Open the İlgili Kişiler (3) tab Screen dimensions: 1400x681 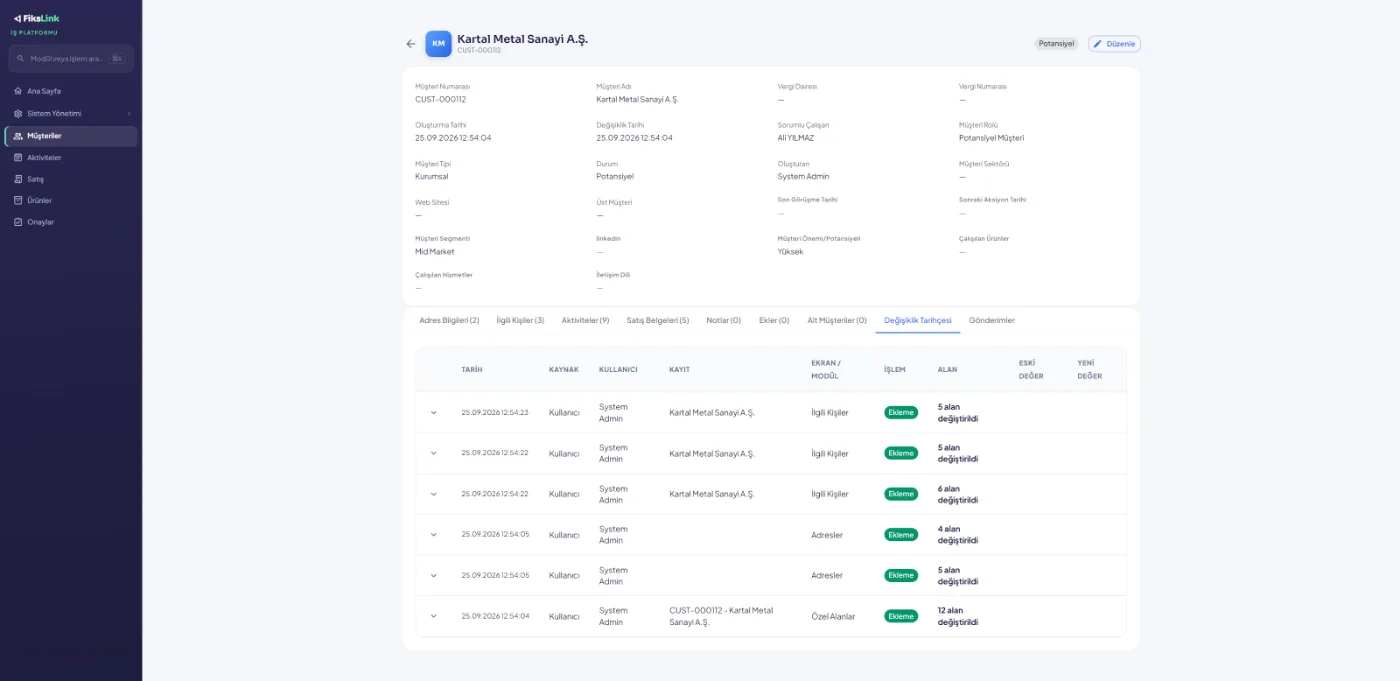click(520, 320)
